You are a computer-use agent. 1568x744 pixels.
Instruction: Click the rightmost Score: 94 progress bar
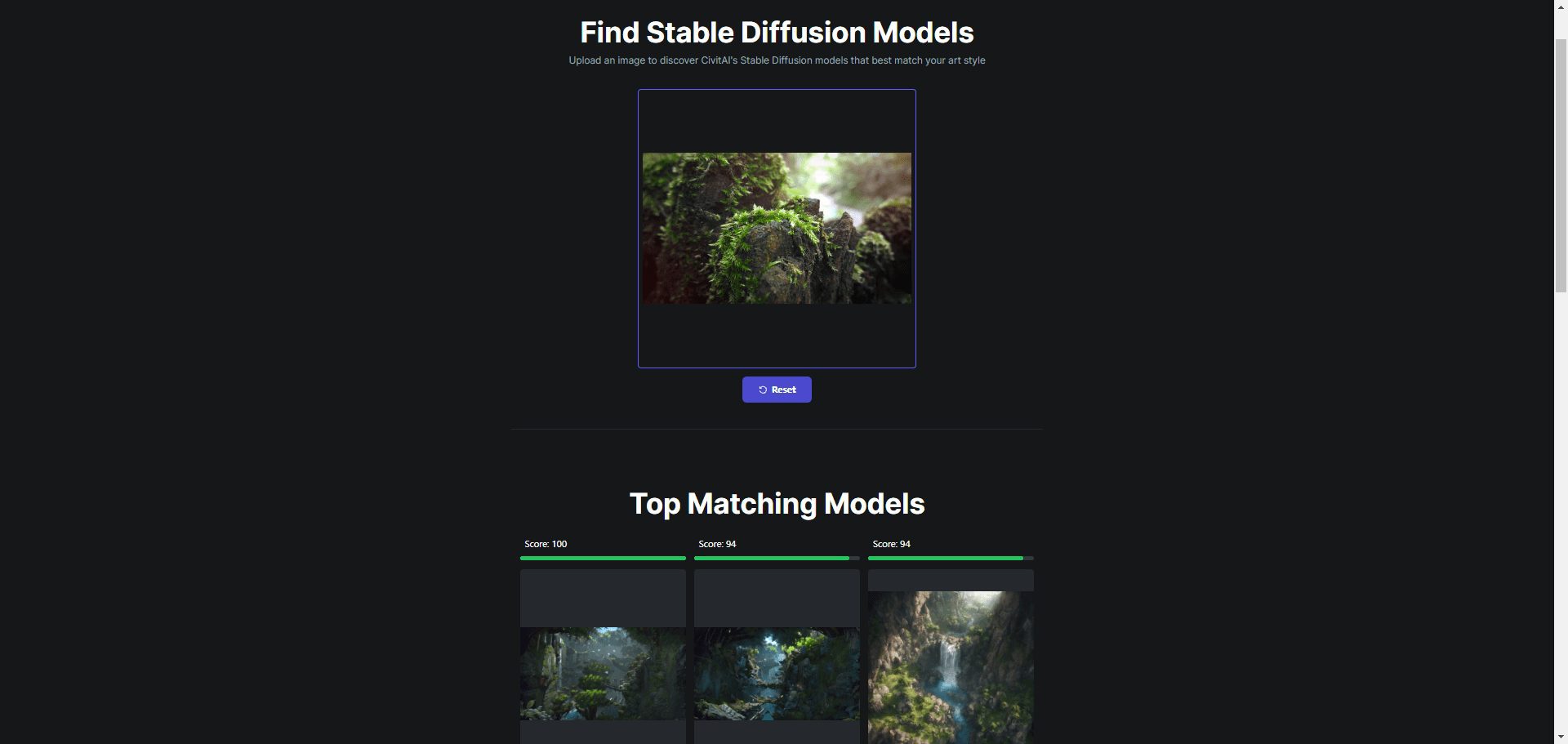point(951,558)
